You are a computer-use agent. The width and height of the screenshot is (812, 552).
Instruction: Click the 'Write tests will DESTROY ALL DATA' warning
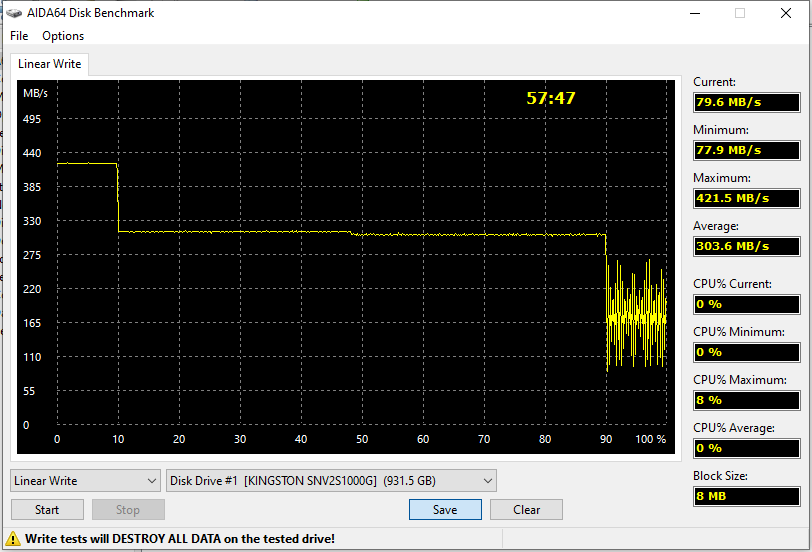pyautogui.click(x=180, y=539)
